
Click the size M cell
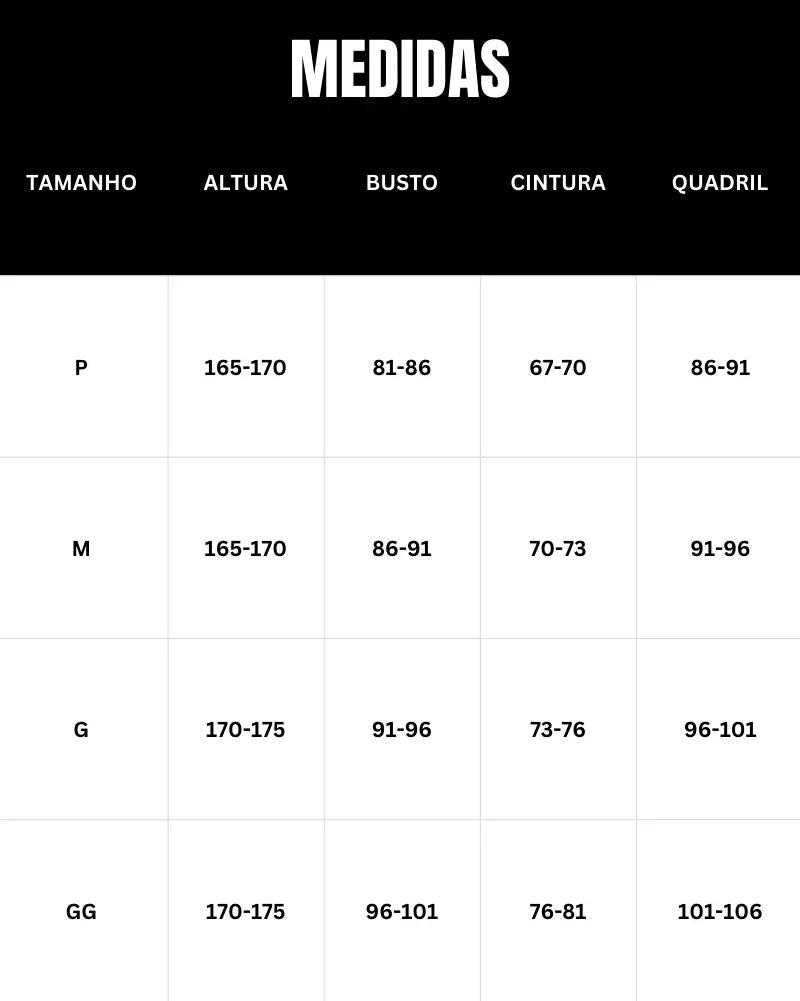point(81,549)
